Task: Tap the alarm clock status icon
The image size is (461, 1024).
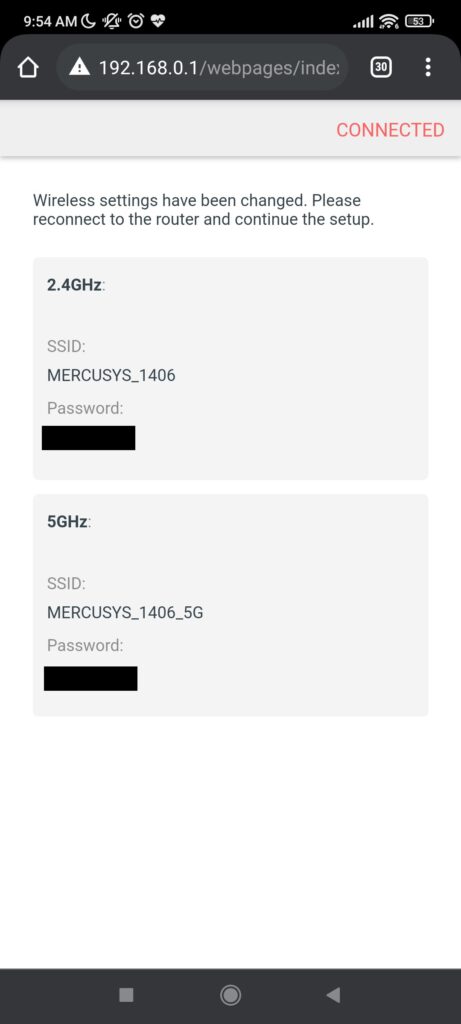Action: pos(136,22)
